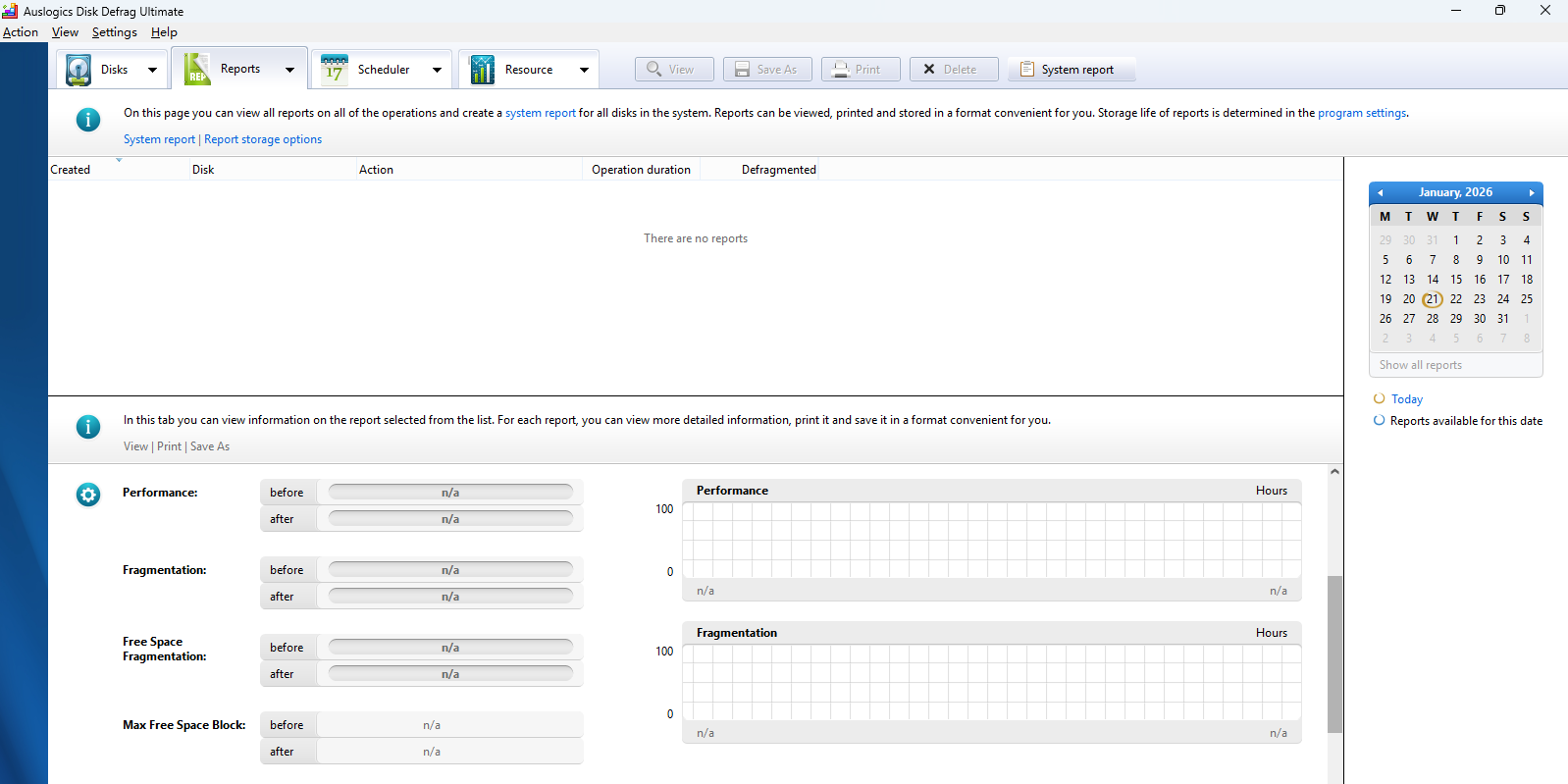Open the Action menu
The image size is (1568, 784).
pos(21,32)
